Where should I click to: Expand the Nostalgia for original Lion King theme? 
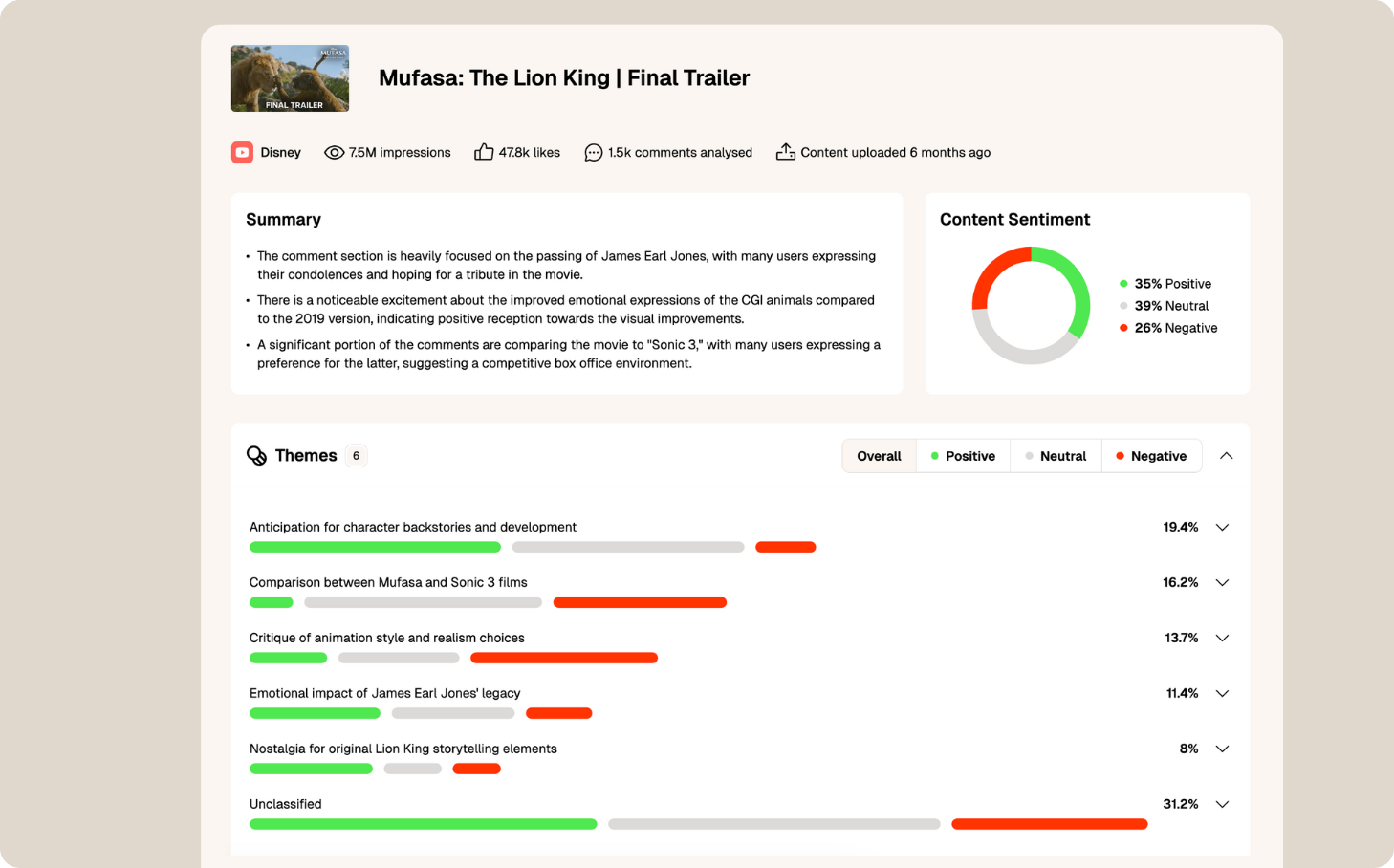[x=1222, y=749]
